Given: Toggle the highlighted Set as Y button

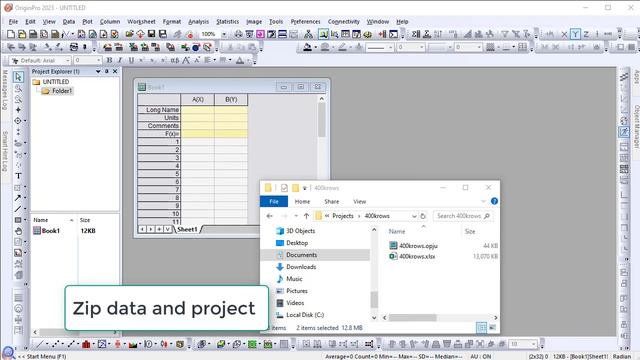Looking at the screenshot, I should pos(575,34).
